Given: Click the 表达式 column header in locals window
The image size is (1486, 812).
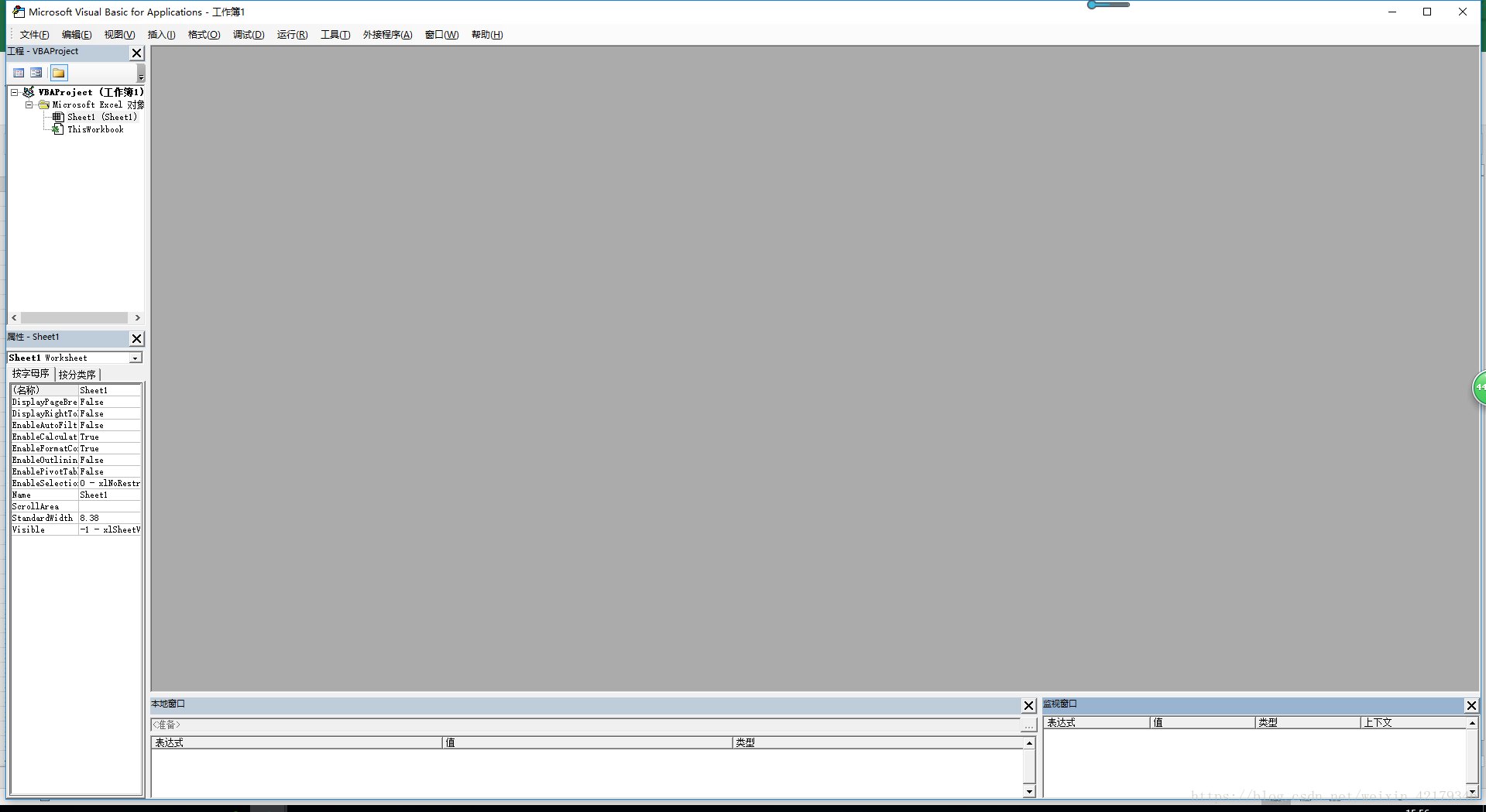Looking at the screenshot, I should 297,742.
